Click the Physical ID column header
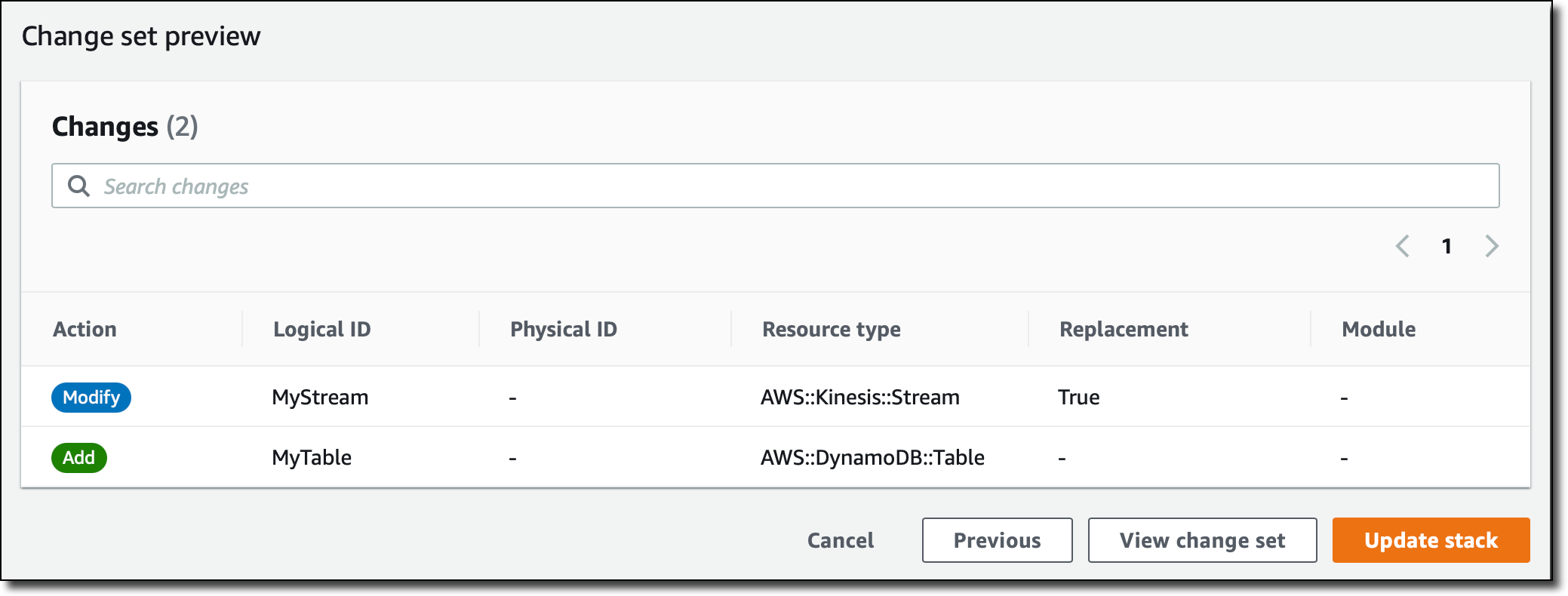1568x596 pixels. pos(564,329)
